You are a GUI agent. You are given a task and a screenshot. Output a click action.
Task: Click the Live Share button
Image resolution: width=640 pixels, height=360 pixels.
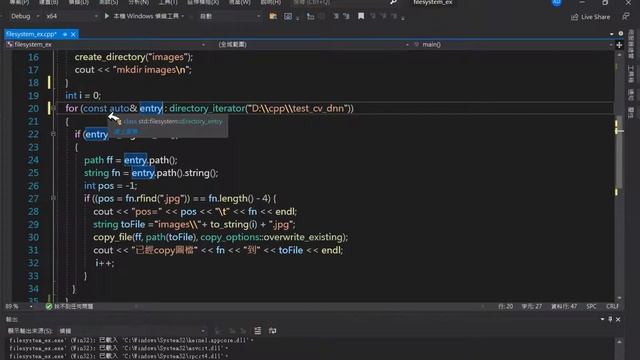click(x=591, y=17)
